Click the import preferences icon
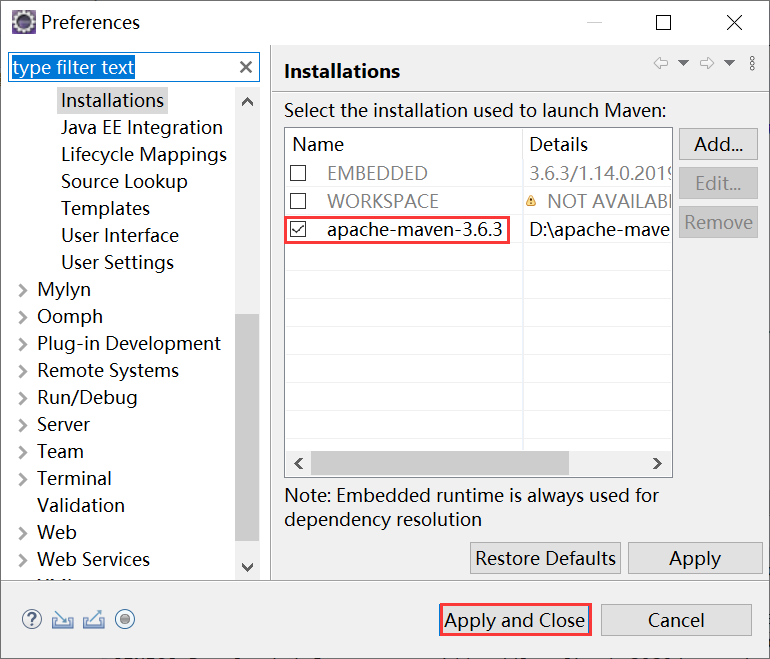This screenshot has height=659, width=770. 63,620
